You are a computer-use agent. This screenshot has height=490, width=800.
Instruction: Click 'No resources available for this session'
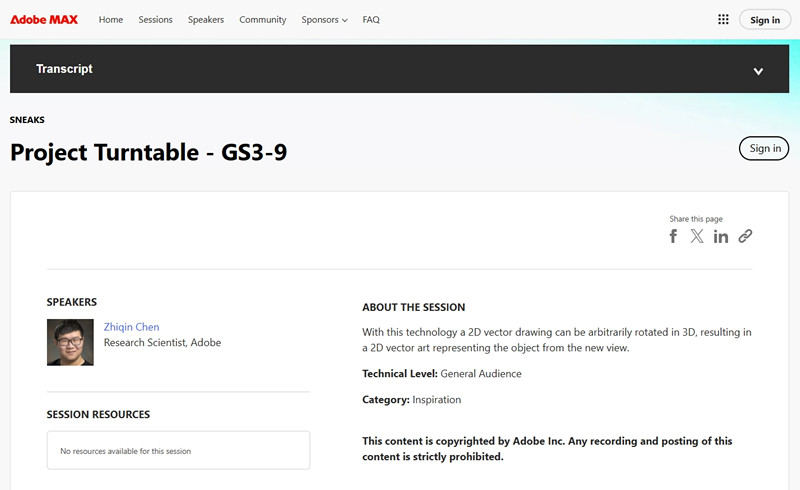click(x=126, y=451)
